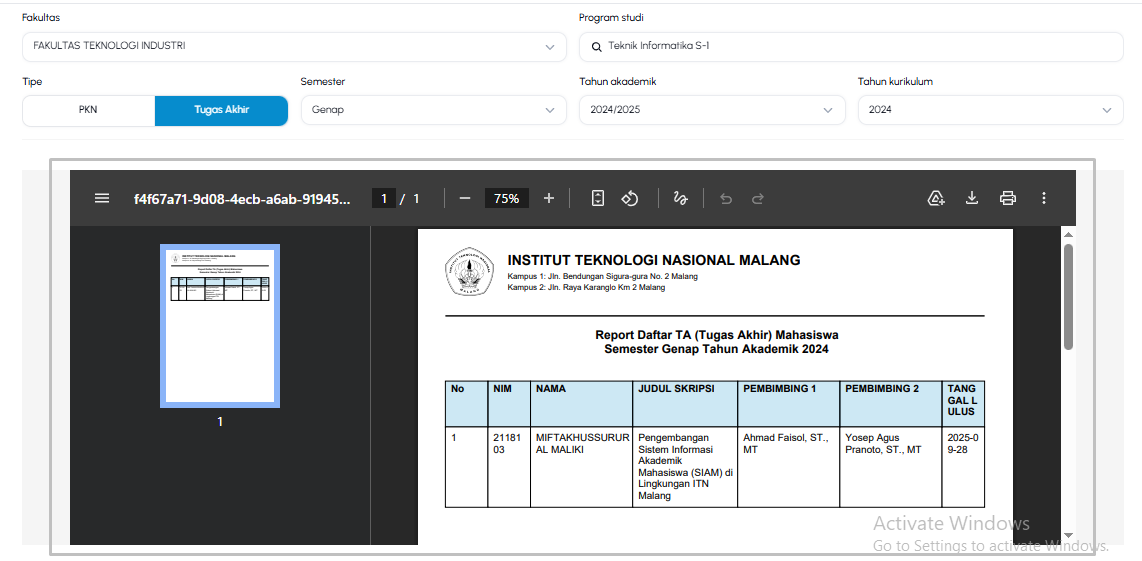Click the search icon in Program studi

(596, 47)
